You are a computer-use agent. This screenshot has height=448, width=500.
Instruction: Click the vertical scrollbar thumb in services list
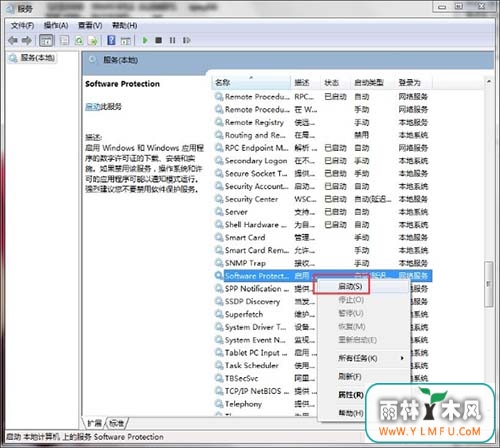489,284
